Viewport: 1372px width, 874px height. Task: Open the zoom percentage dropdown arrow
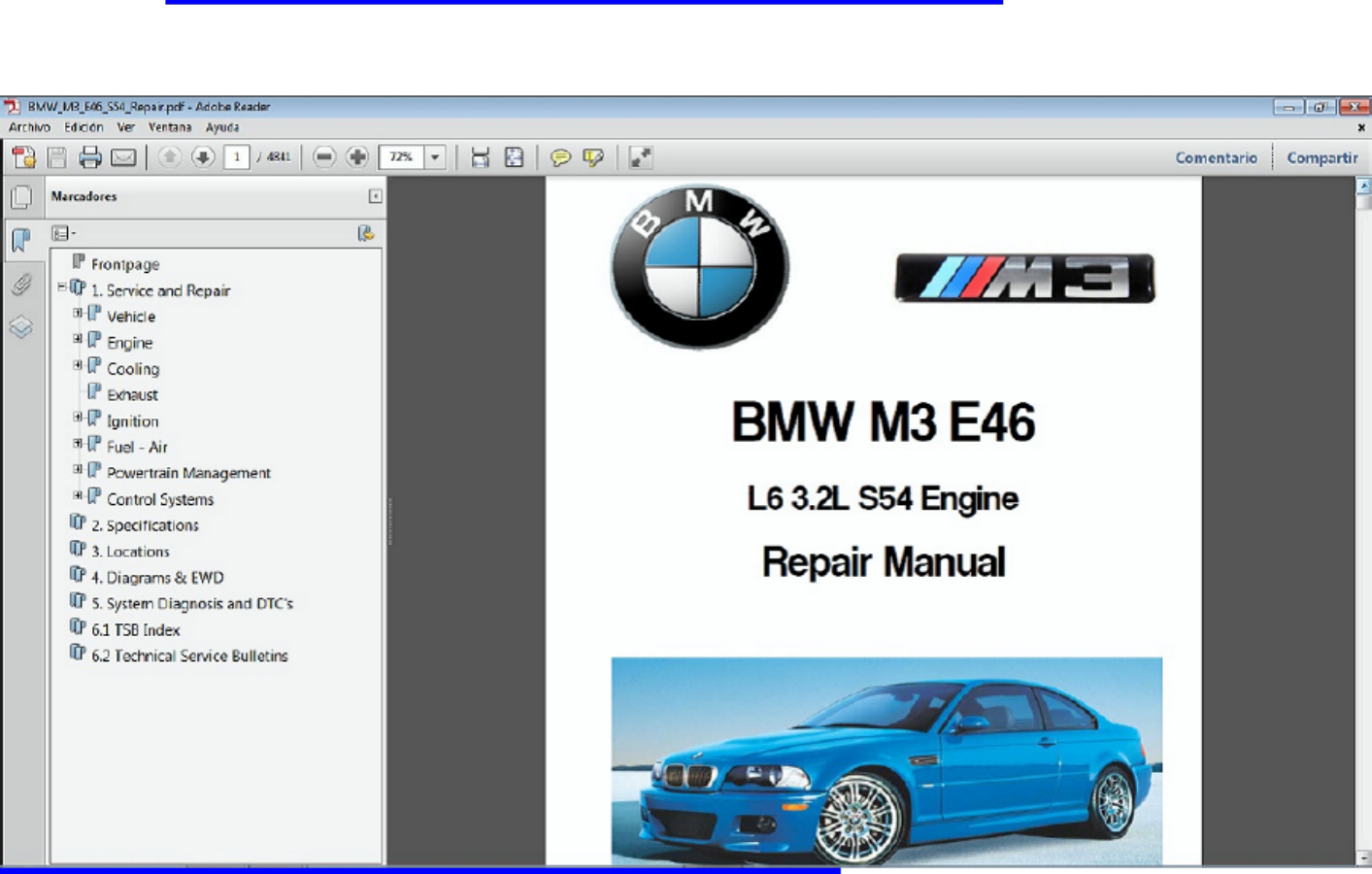coord(435,157)
